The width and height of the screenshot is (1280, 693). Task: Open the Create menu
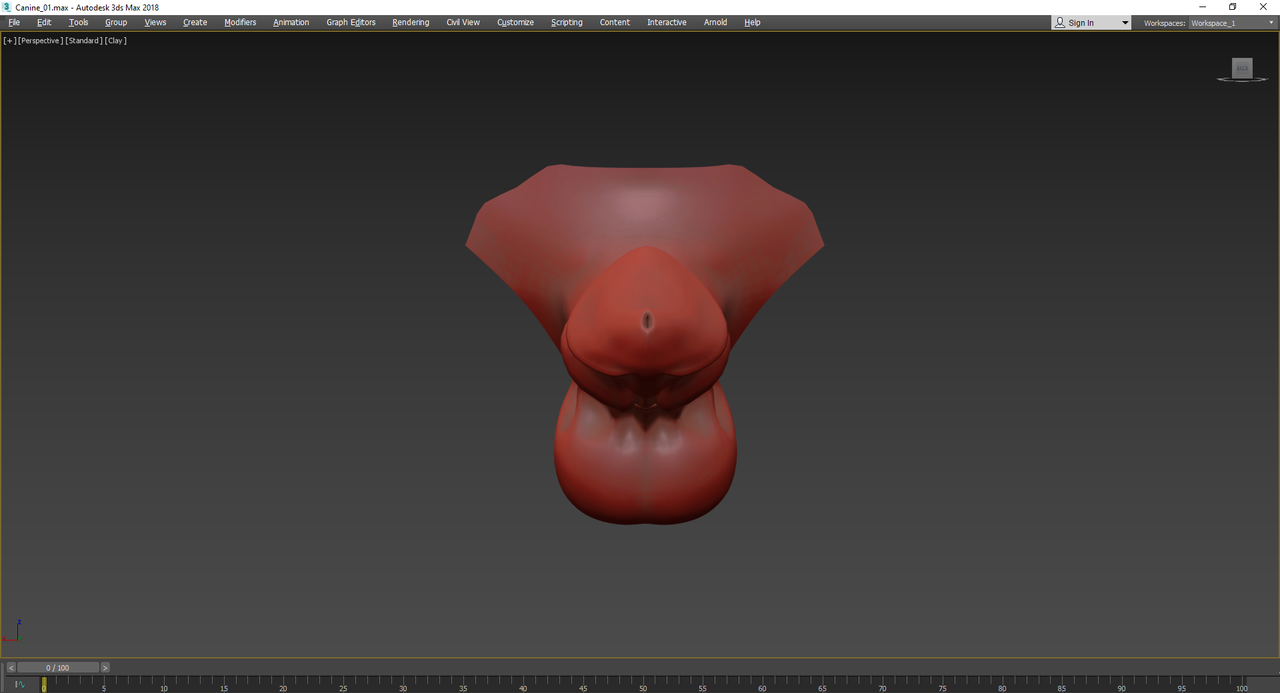[195, 22]
